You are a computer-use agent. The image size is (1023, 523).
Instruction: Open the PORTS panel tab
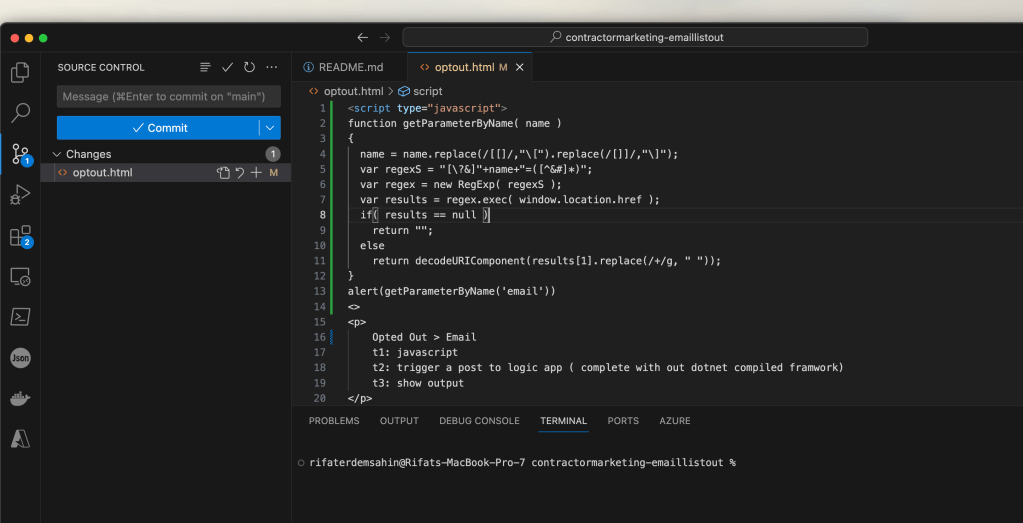623,421
